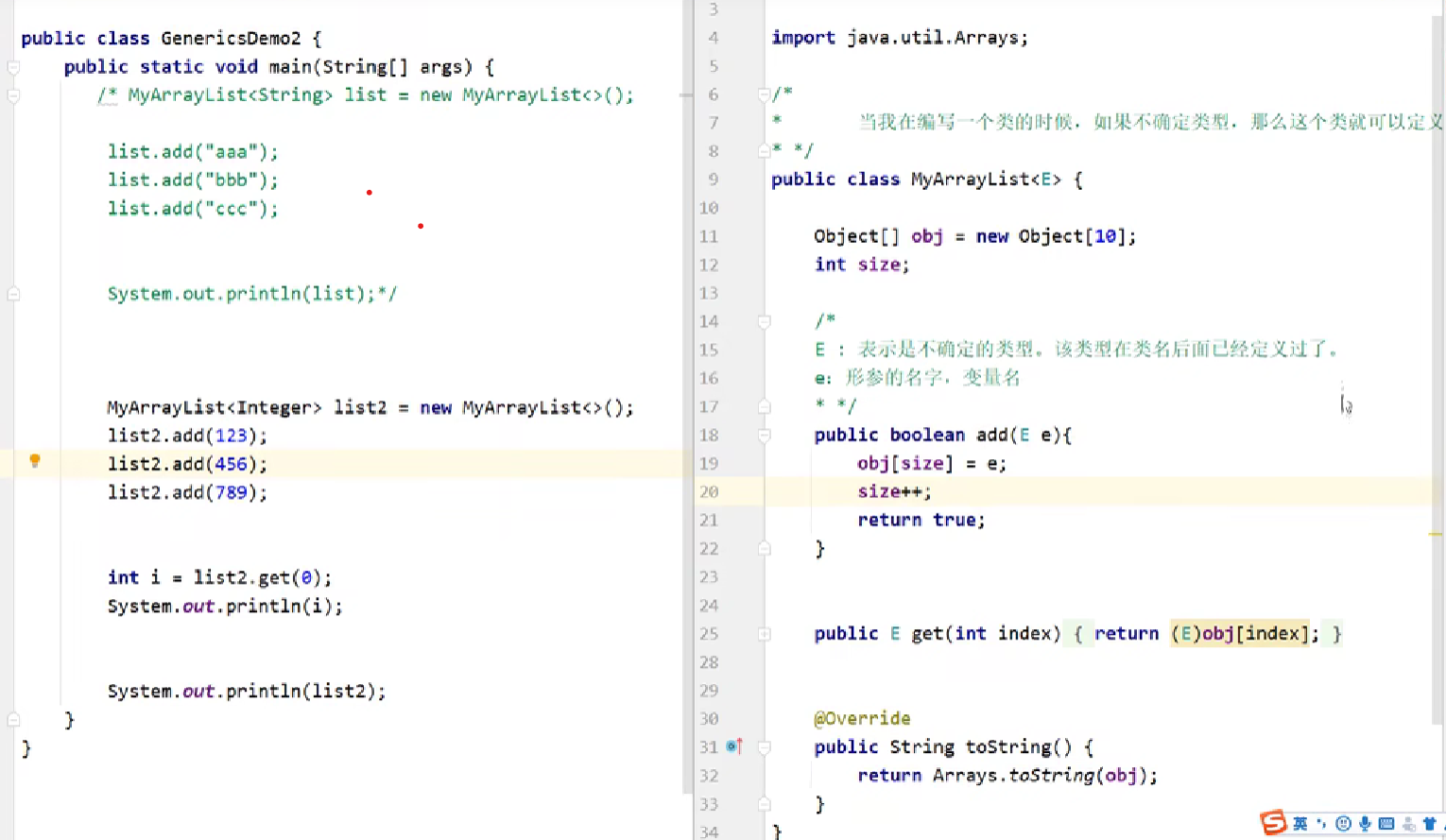1446x840 pixels.
Task: Click the line list2.add(789);
Action: click(x=187, y=492)
